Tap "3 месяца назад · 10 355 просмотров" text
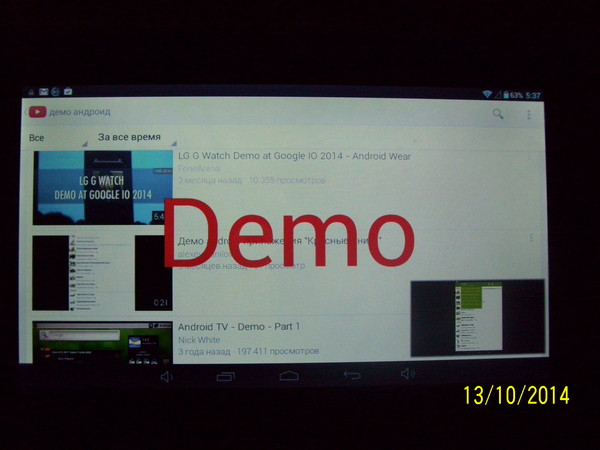The width and height of the screenshot is (600, 450). pos(251,180)
